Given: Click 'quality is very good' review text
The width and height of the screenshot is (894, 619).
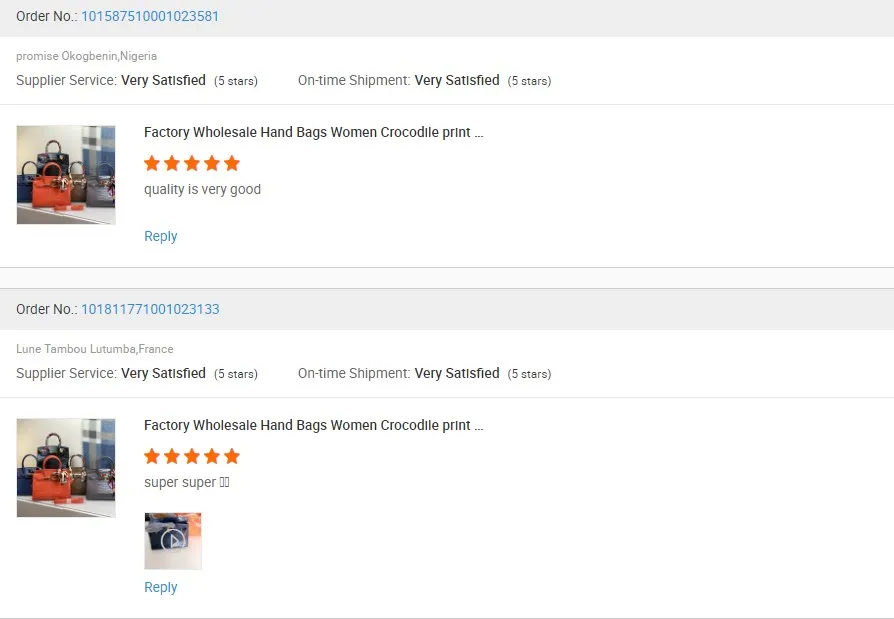Looking at the screenshot, I should (x=202, y=189).
